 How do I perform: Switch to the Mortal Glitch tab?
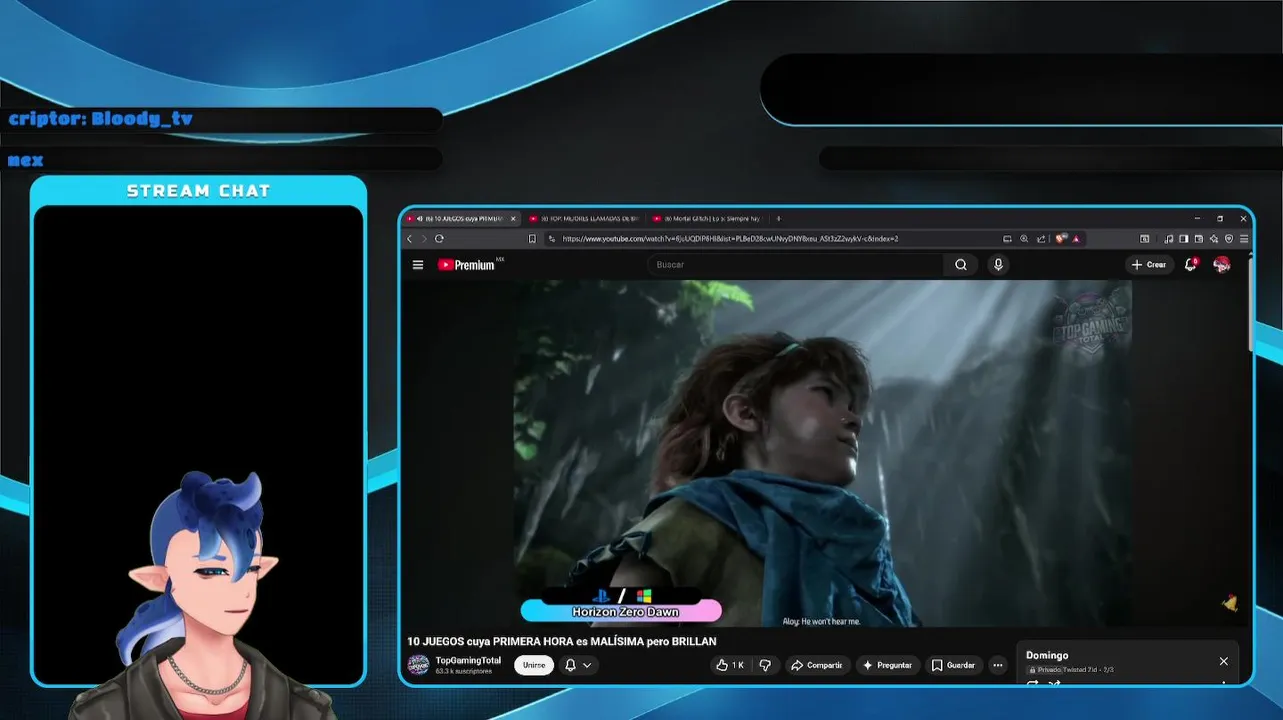pos(707,218)
